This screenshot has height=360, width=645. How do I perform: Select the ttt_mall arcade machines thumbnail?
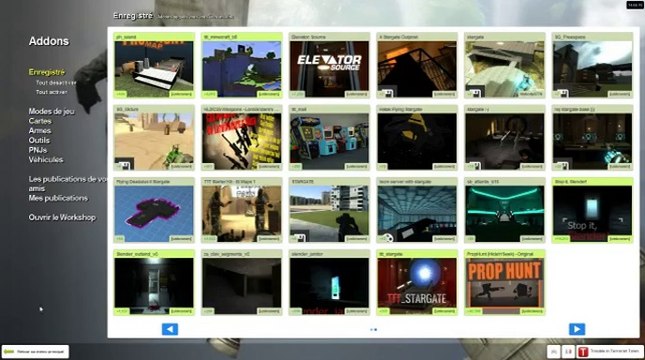pos(329,141)
